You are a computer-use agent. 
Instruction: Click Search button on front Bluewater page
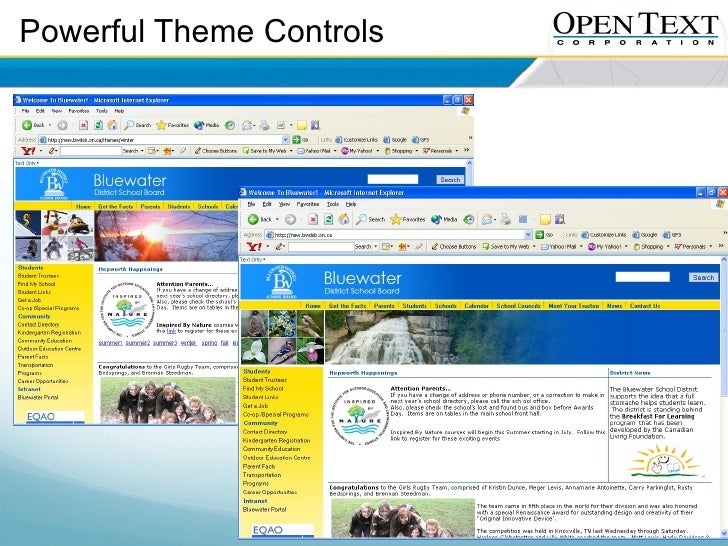[x=703, y=277]
